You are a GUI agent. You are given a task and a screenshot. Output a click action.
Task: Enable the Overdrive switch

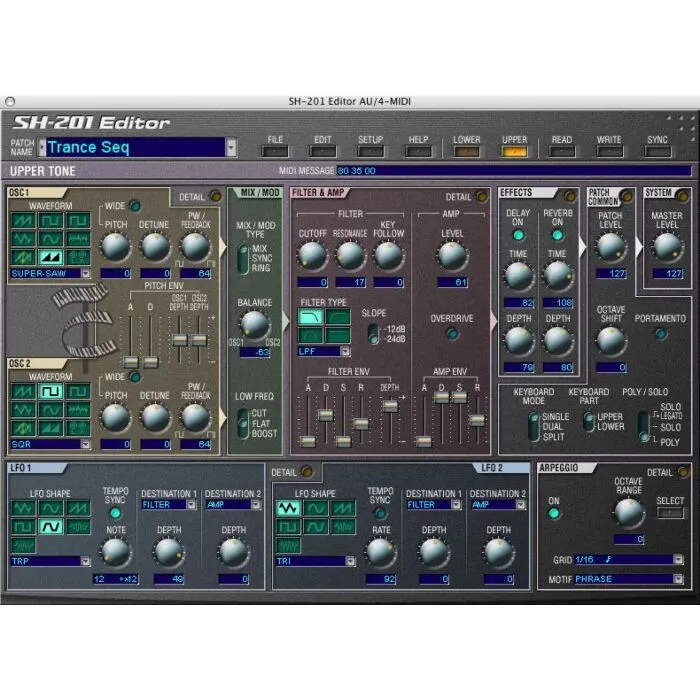(x=452, y=334)
